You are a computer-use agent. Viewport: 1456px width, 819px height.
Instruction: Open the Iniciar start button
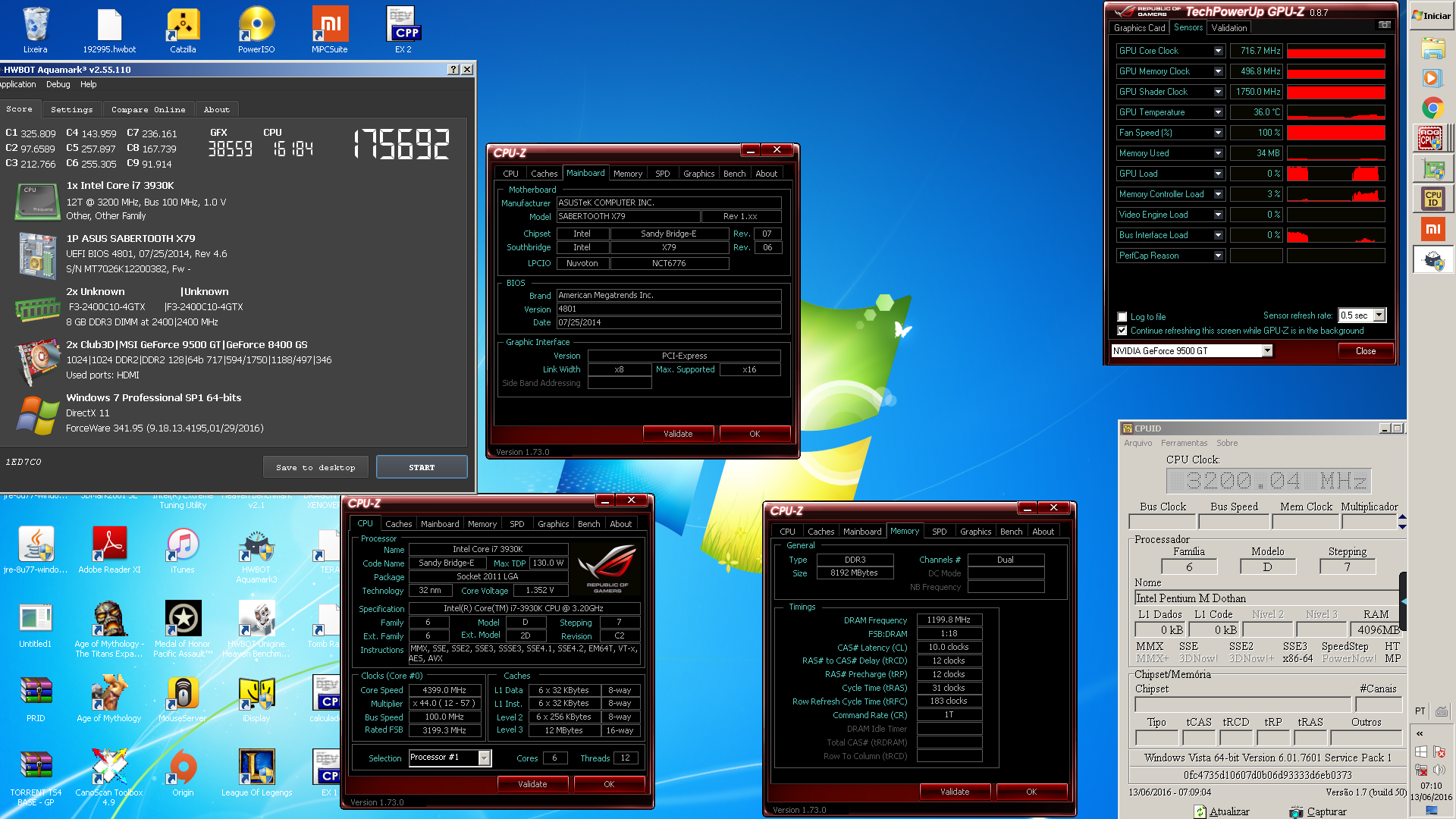(x=1432, y=15)
